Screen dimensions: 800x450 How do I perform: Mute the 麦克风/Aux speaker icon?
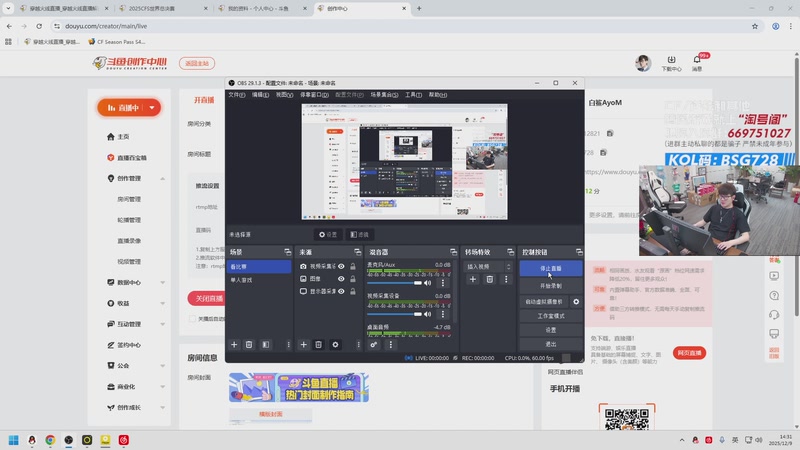pyautogui.click(x=428, y=283)
